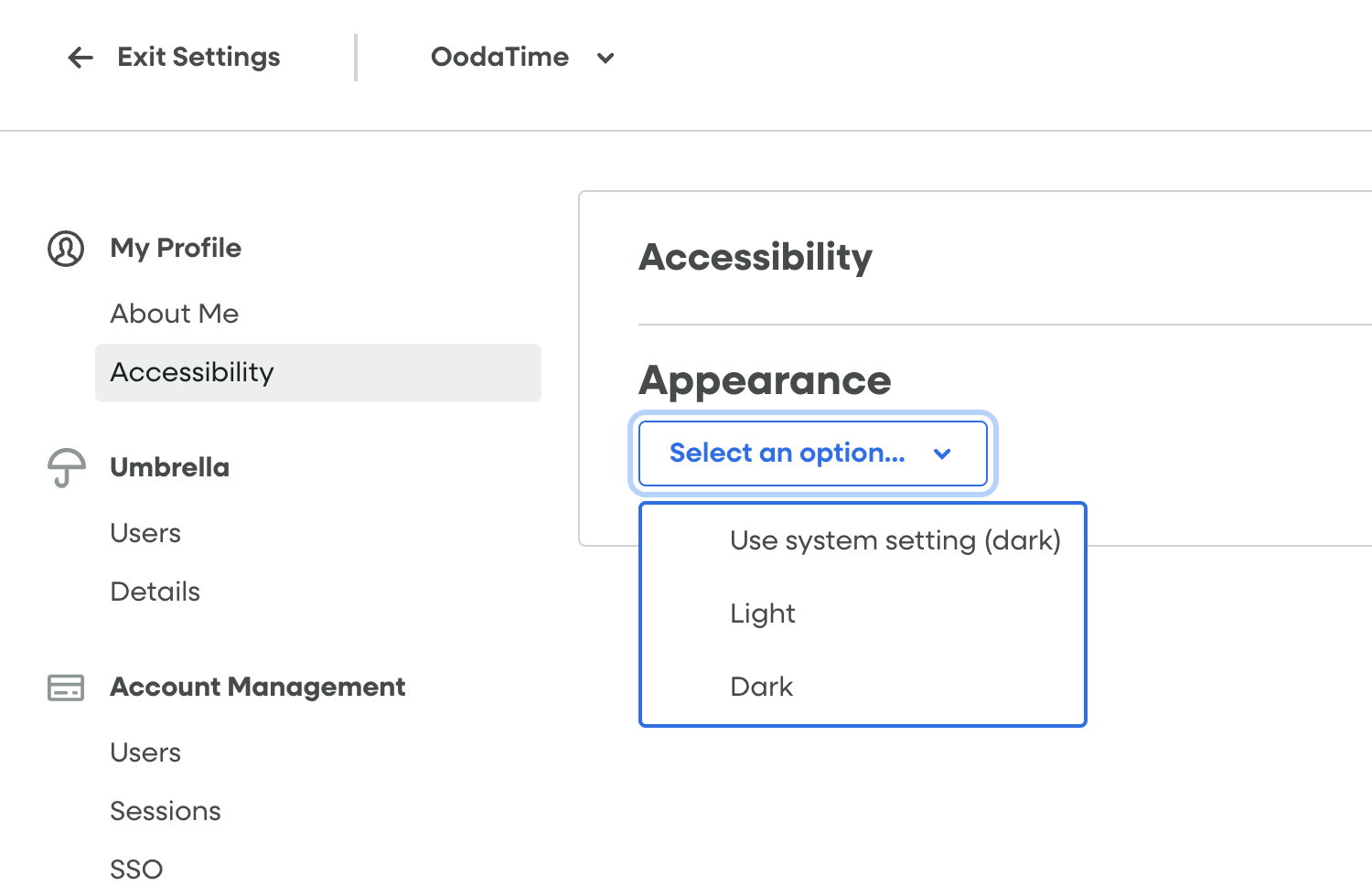Click the back arrow icon
The image size is (1372, 896).
pyautogui.click(x=80, y=58)
